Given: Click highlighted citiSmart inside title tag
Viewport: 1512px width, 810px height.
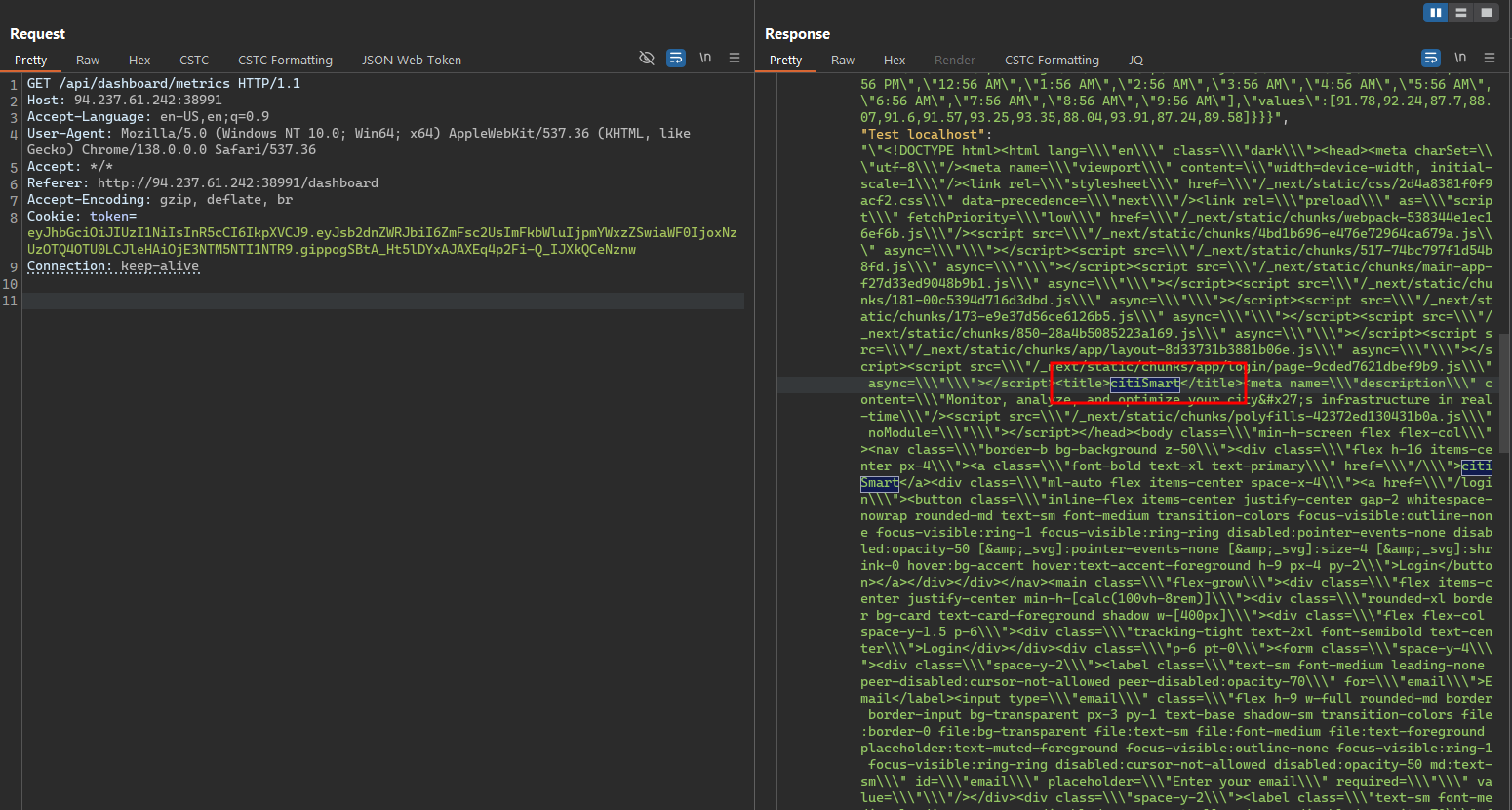Looking at the screenshot, I should click(x=1145, y=384).
